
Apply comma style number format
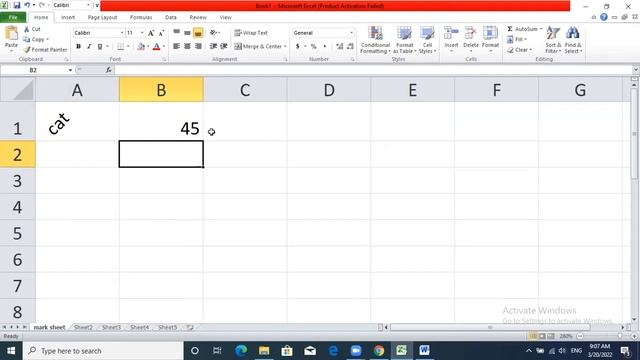[324, 47]
